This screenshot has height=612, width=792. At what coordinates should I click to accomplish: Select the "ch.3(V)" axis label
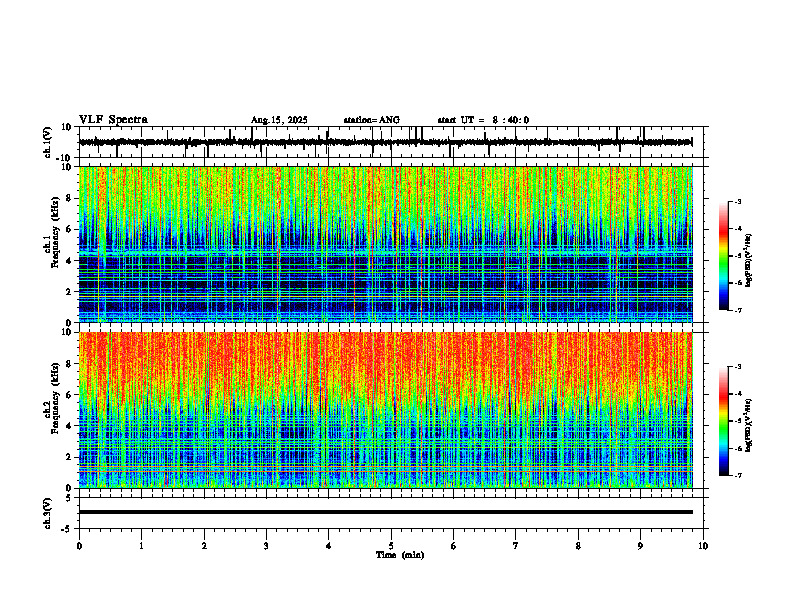point(48,514)
